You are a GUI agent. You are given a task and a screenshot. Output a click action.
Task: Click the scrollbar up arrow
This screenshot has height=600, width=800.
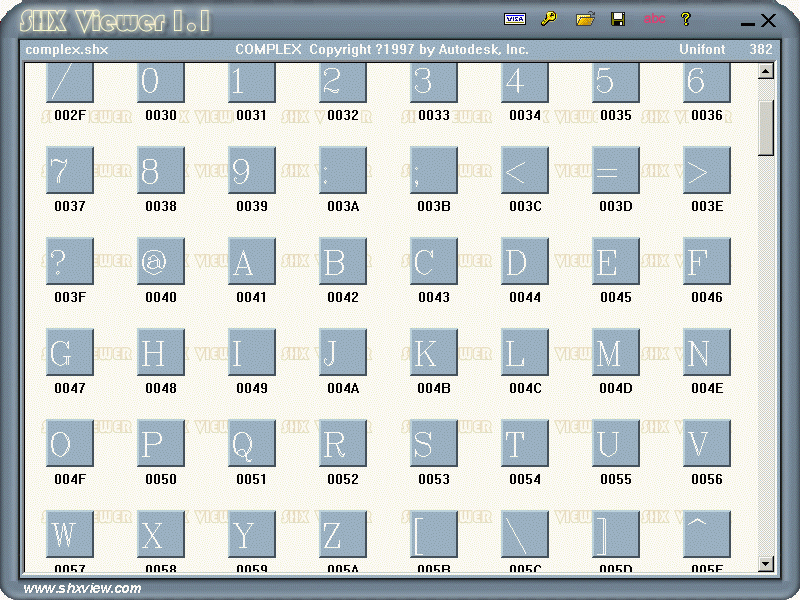(x=765, y=71)
